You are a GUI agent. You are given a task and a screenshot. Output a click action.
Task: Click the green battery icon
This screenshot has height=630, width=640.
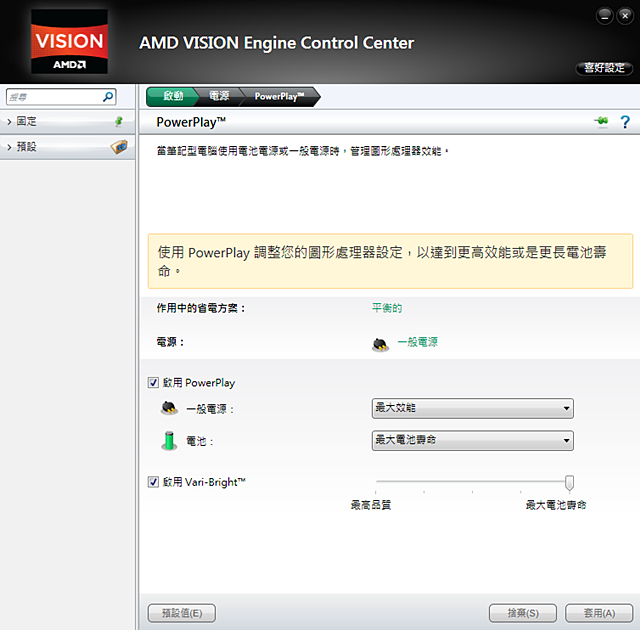point(169,441)
